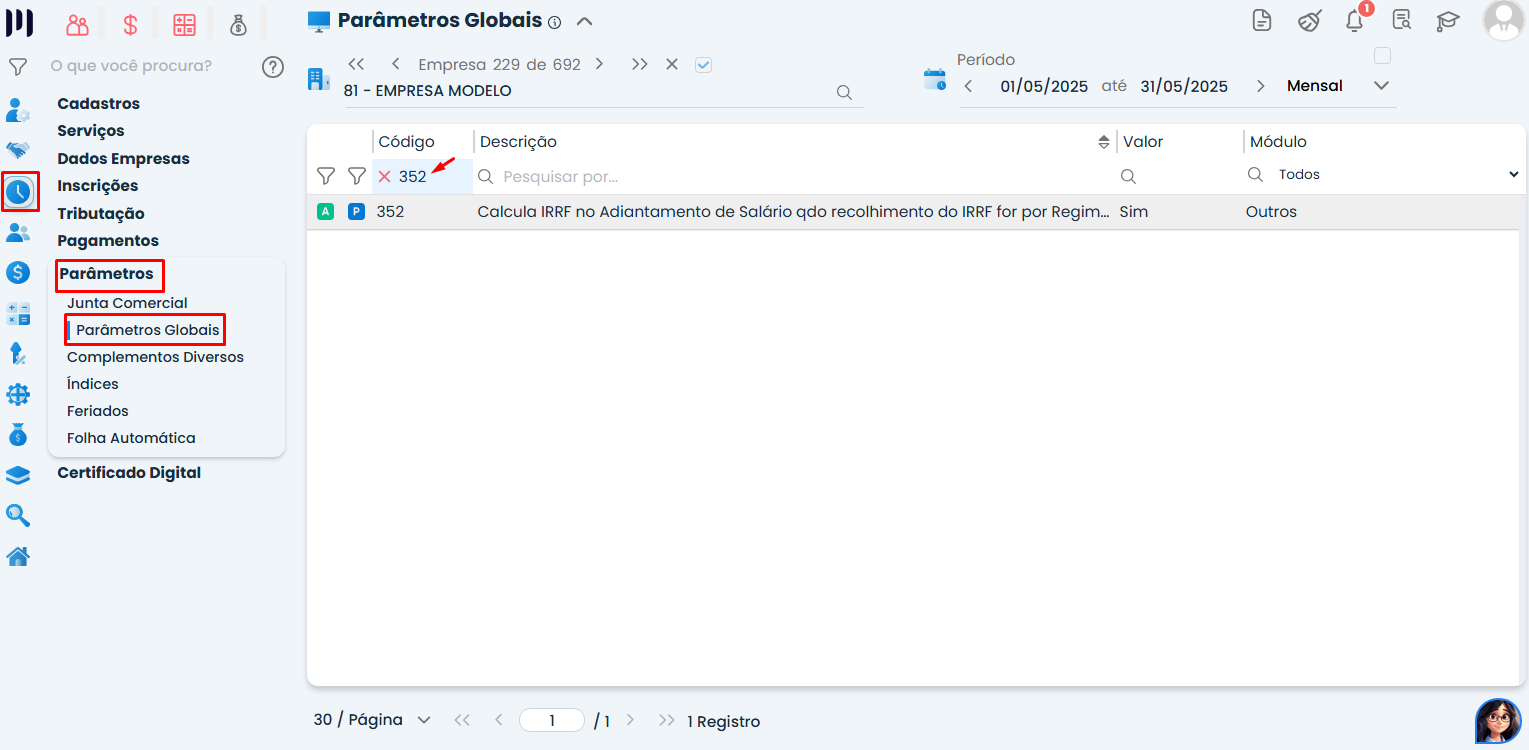Select the blue calculator sidebar module

coord(18,313)
